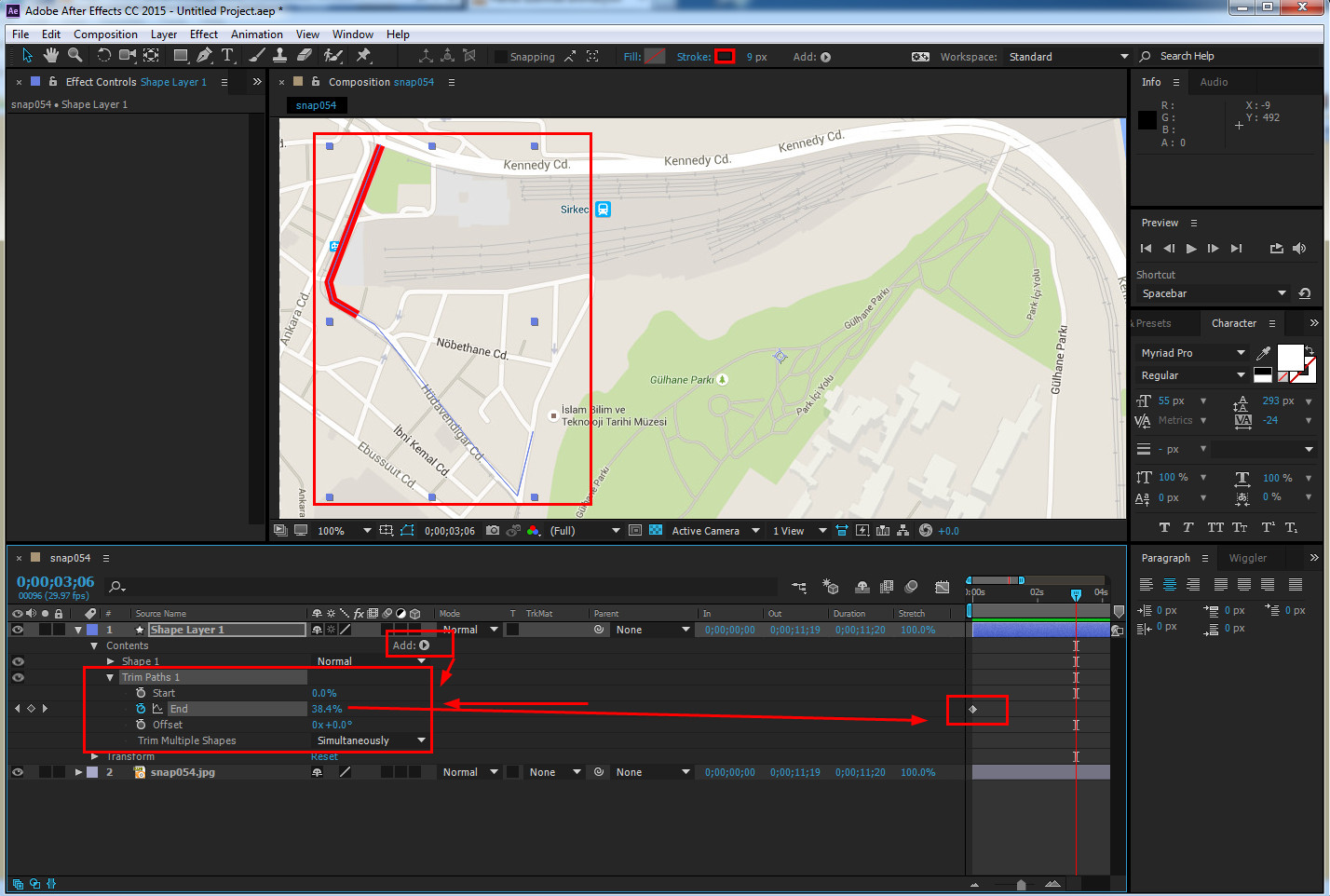Toggle Trim Paths 1 visibility eye
The width and height of the screenshot is (1330, 896).
pyautogui.click(x=18, y=677)
